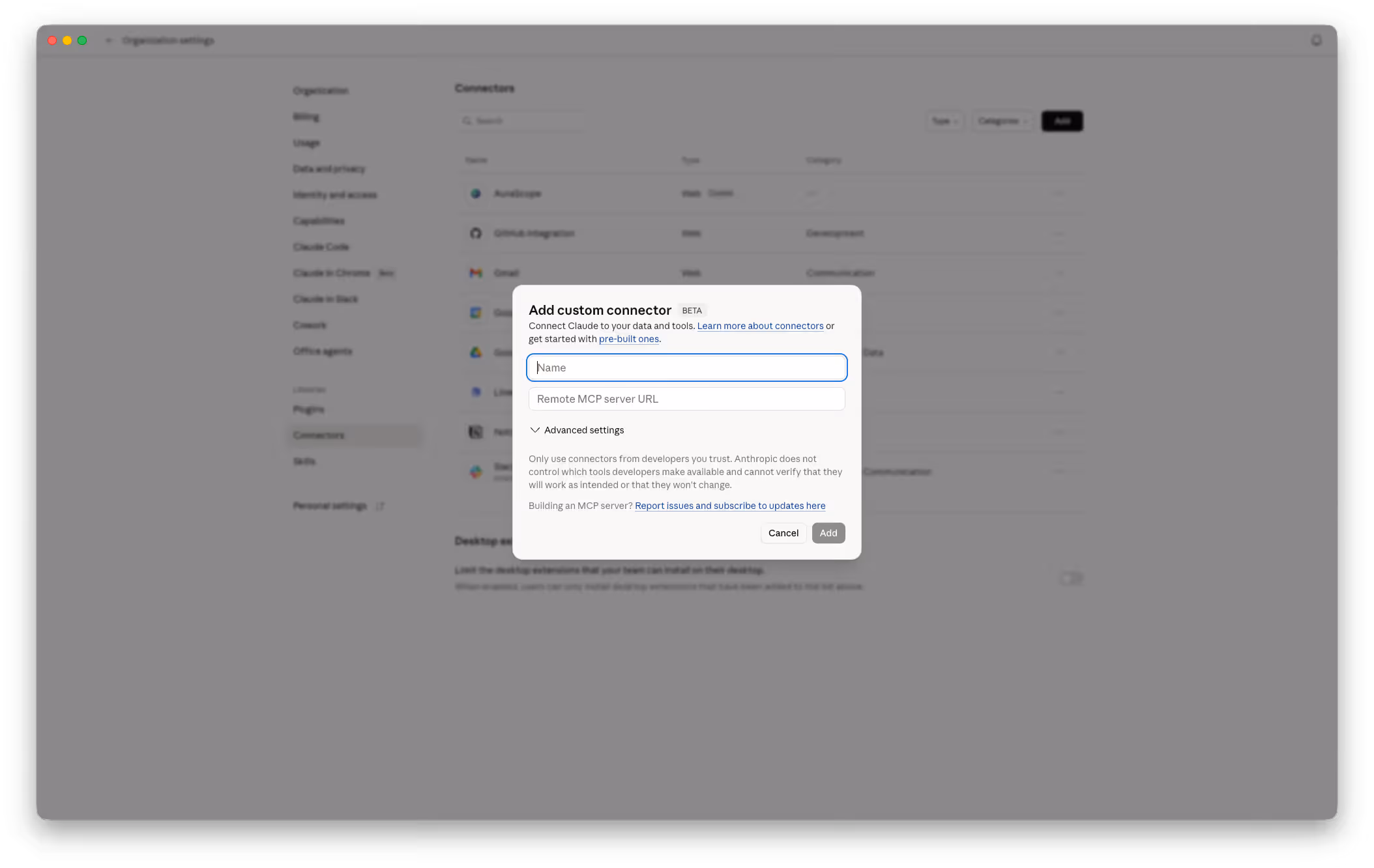The height and width of the screenshot is (868, 1374).
Task: Click the GitHub integration row icon
Action: pyautogui.click(x=476, y=233)
